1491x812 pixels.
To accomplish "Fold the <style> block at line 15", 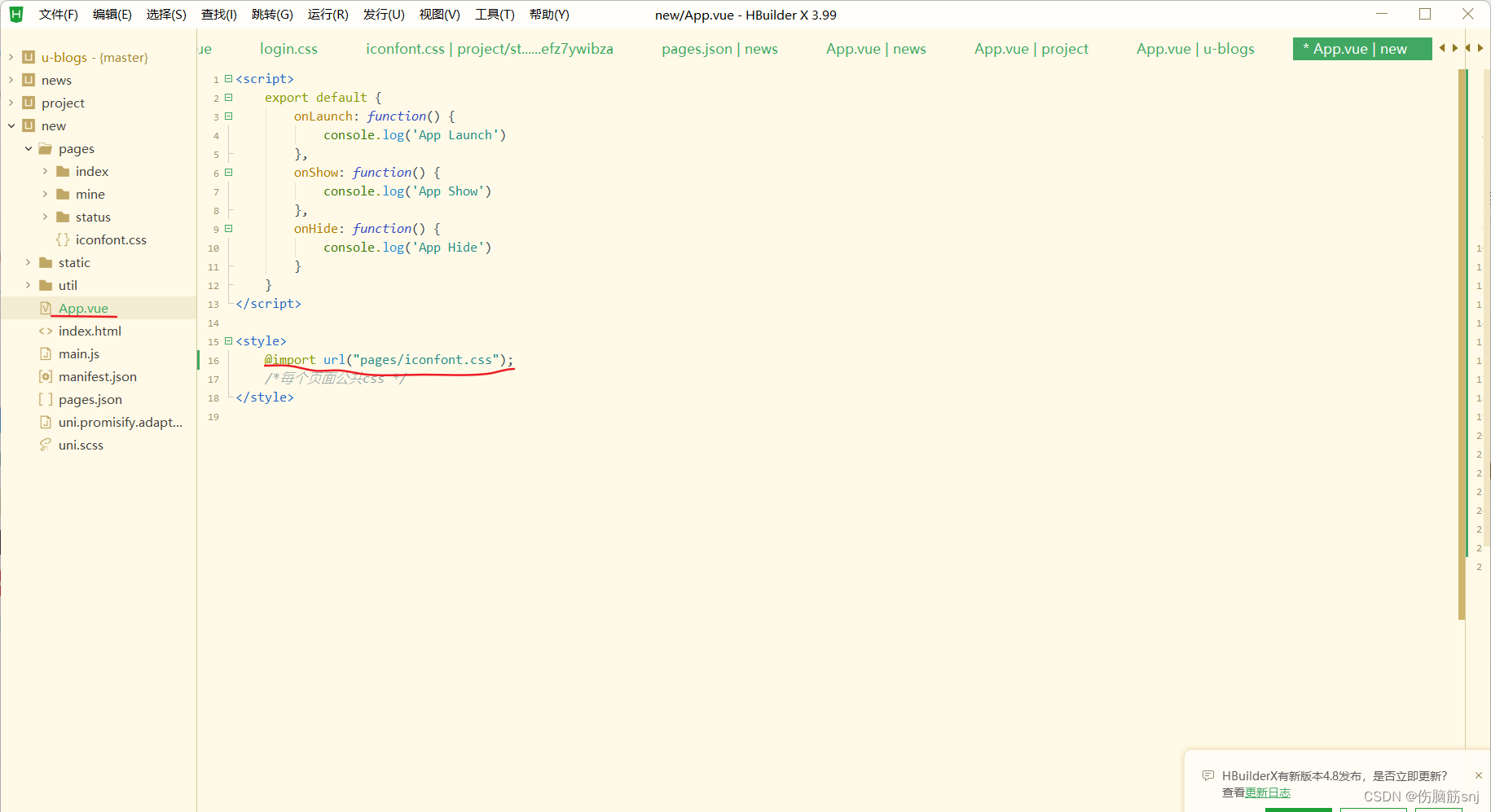I will click(x=229, y=341).
